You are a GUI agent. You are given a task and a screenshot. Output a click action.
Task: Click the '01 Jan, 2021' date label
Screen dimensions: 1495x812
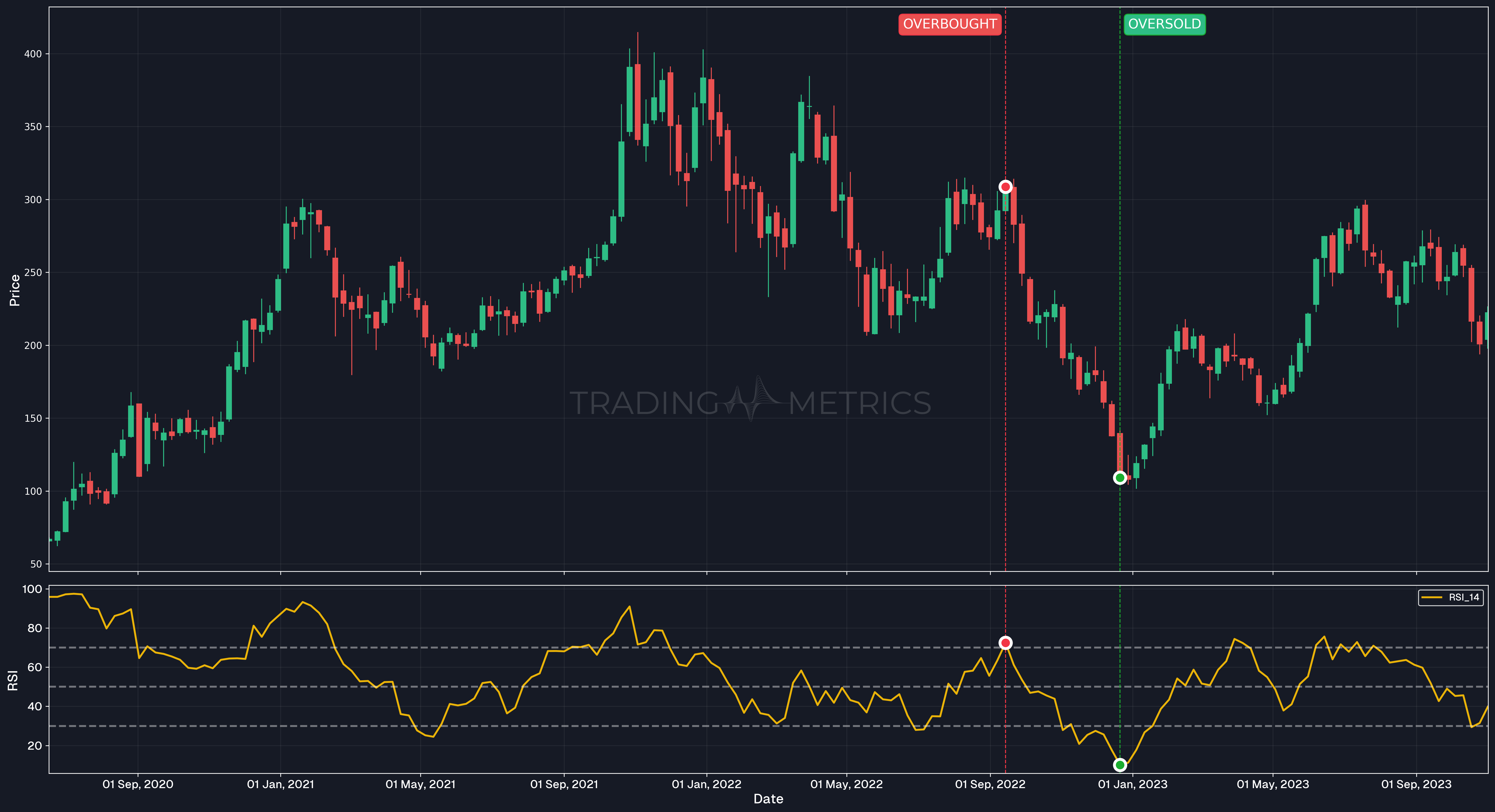tap(280, 784)
